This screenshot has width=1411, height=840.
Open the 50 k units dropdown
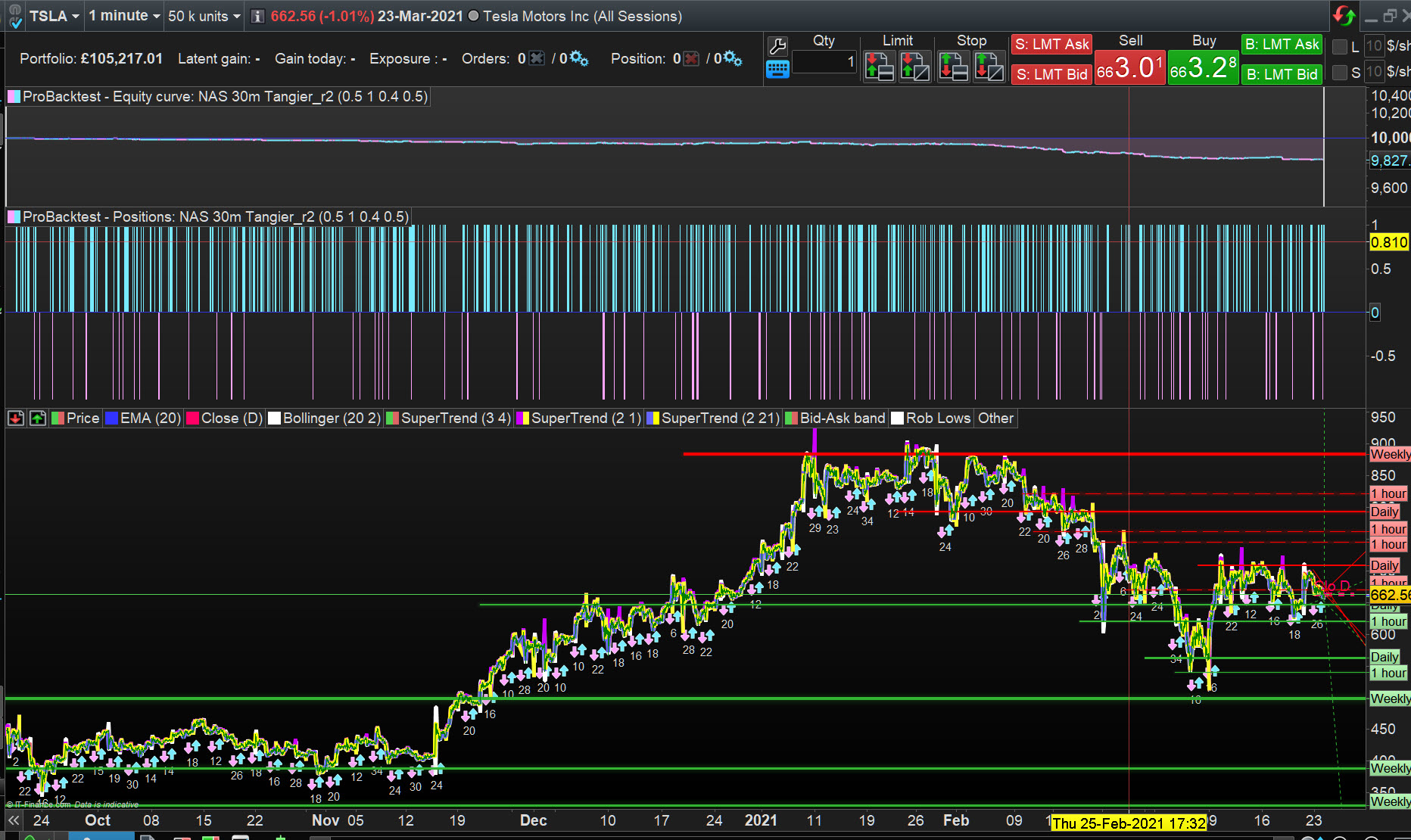[x=204, y=16]
